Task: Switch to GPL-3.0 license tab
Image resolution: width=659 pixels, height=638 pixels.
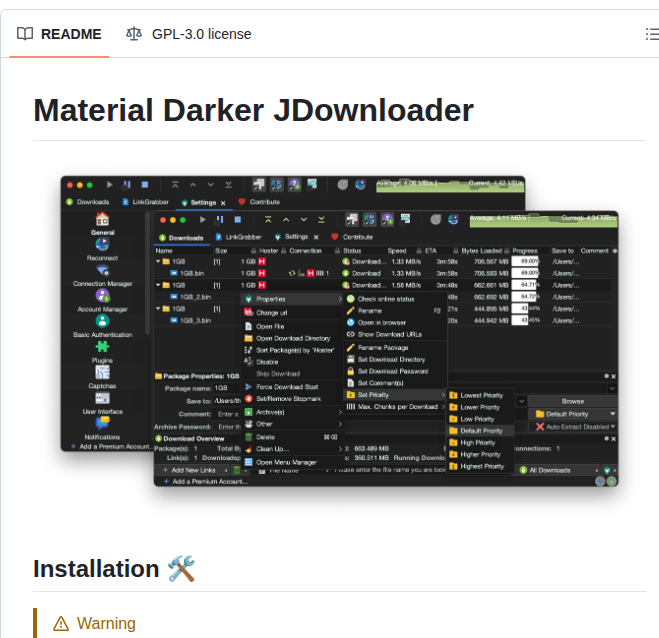Action: coord(189,34)
